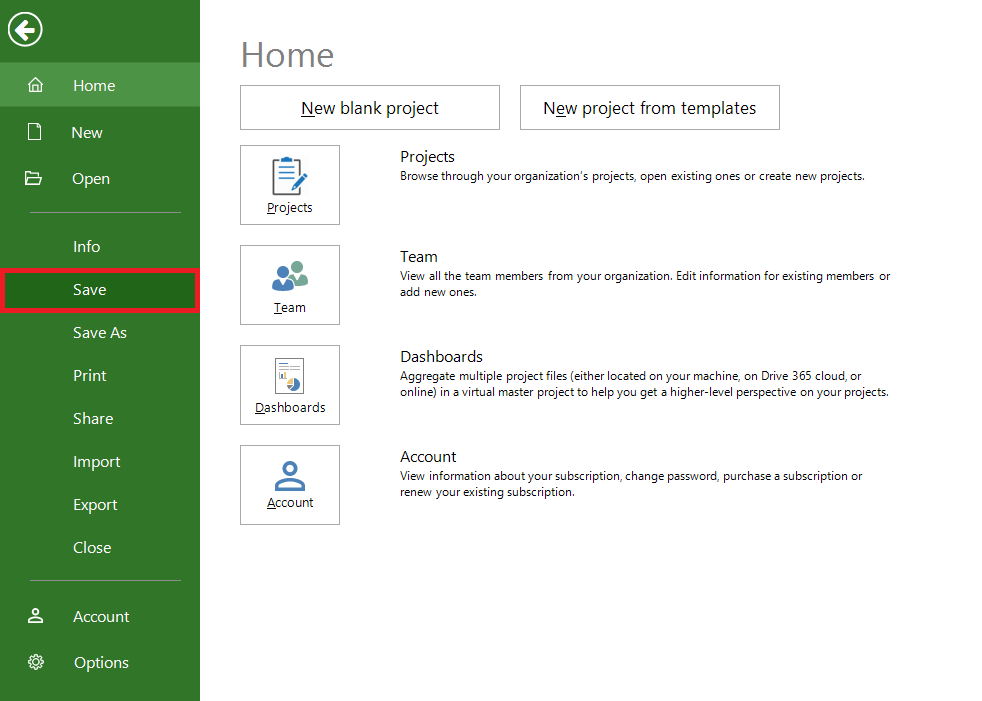Click Close in the sidebar
The width and height of the screenshot is (982, 701).
(92, 547)
